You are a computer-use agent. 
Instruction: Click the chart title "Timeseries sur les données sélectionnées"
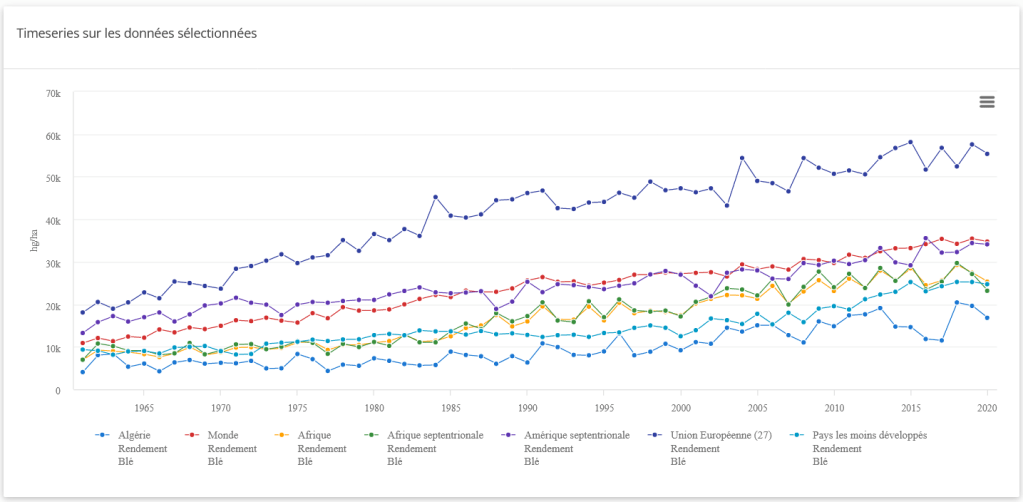click(x=137, y=33)
